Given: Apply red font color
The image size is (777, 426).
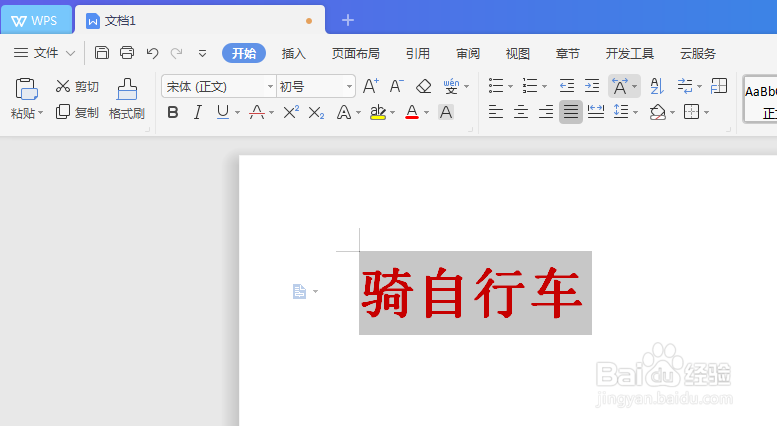Looking at the screenshot, I should click(x=412, y=112).
